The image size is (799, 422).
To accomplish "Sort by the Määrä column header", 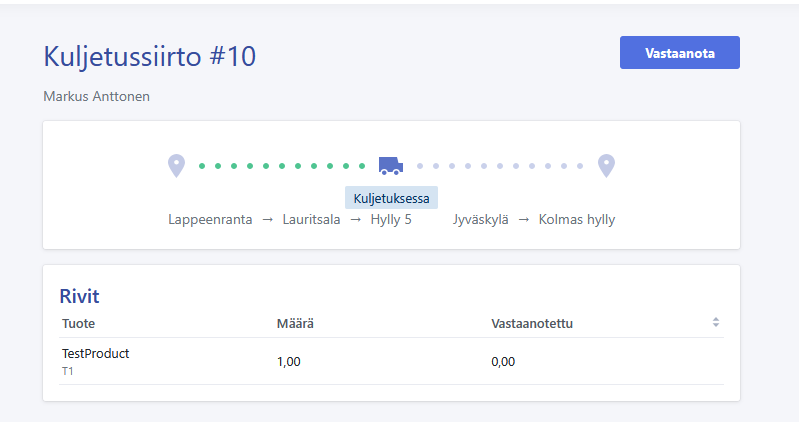I will click(295, 324).
